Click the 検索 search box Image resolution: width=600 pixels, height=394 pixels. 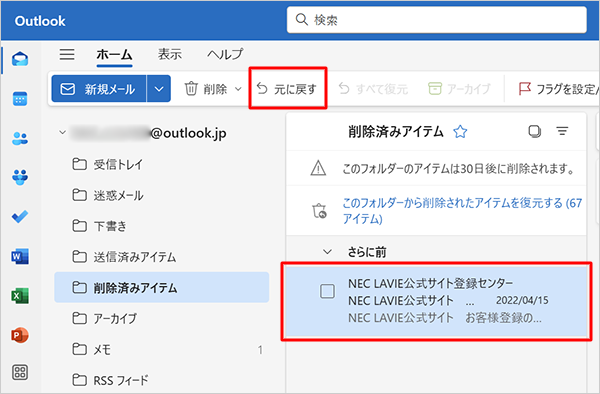pos(437,20)
